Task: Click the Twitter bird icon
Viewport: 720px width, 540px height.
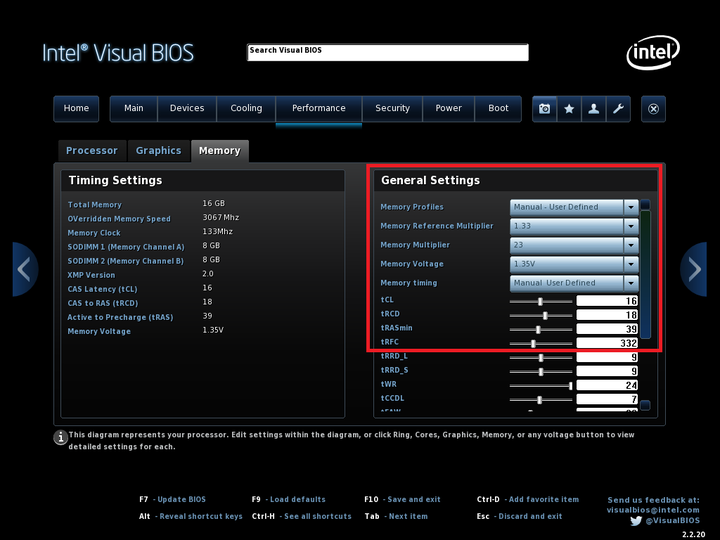Action: click(636, 521)
